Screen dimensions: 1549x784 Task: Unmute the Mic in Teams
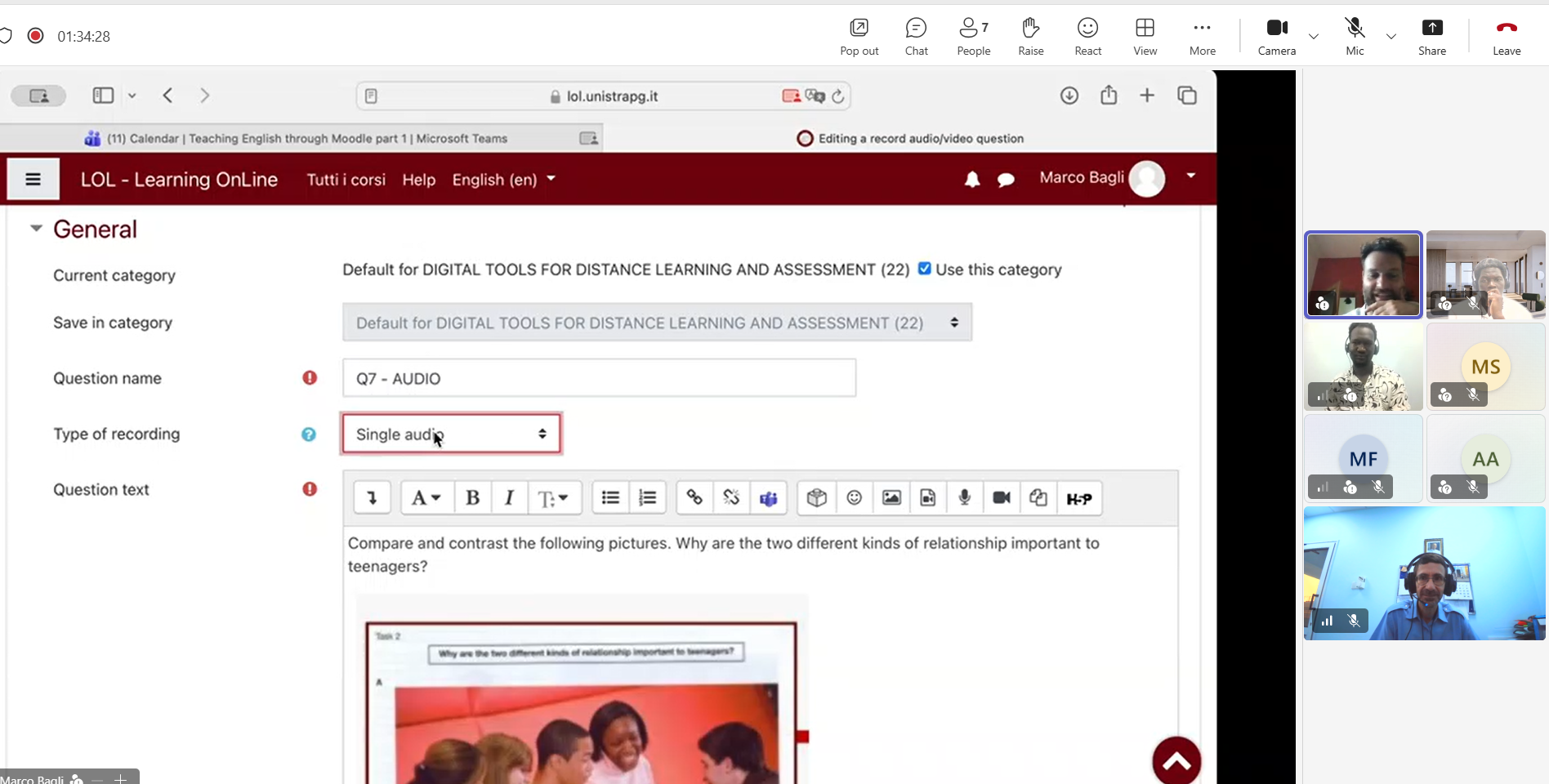tap(1355, 37)
